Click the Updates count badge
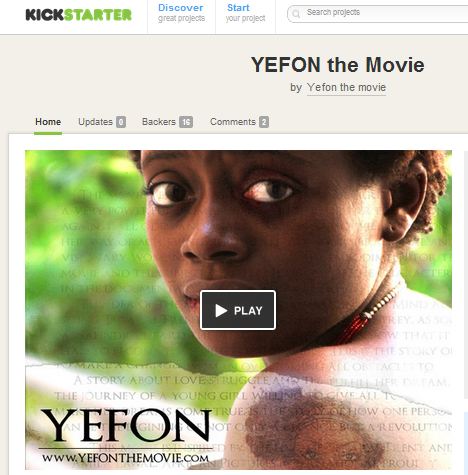This screenshot has height=475, width=468. (x=121, y=122)
